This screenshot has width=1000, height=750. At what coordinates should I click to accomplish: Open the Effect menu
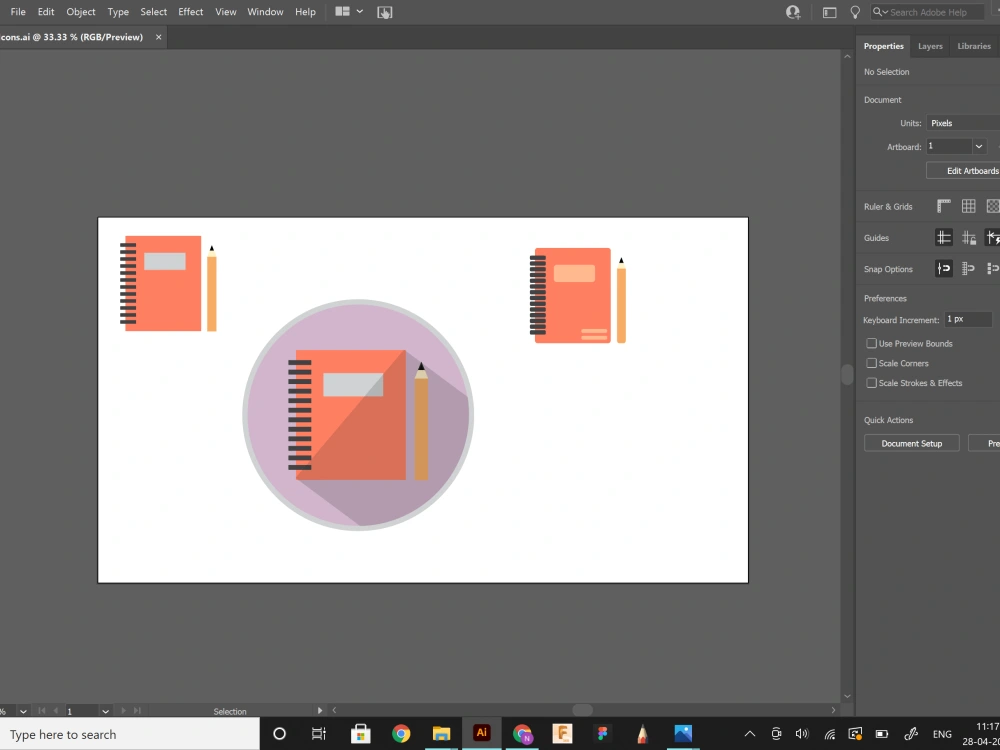pos(191,11)
